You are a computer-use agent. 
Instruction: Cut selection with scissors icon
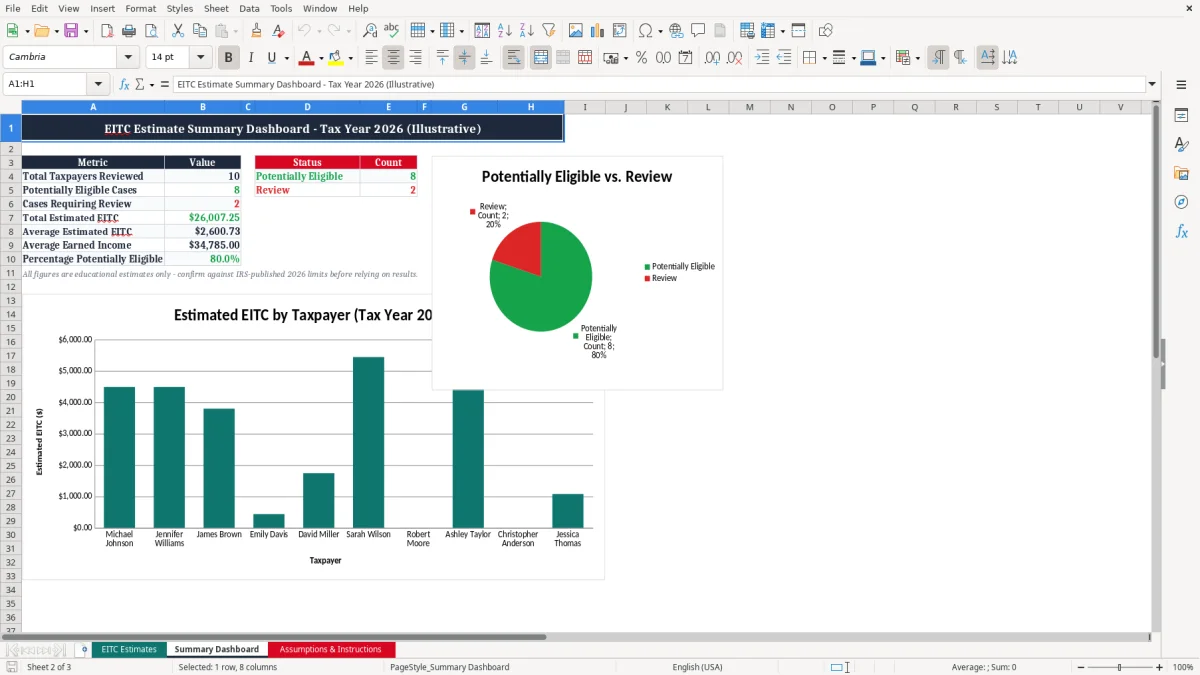177,31
